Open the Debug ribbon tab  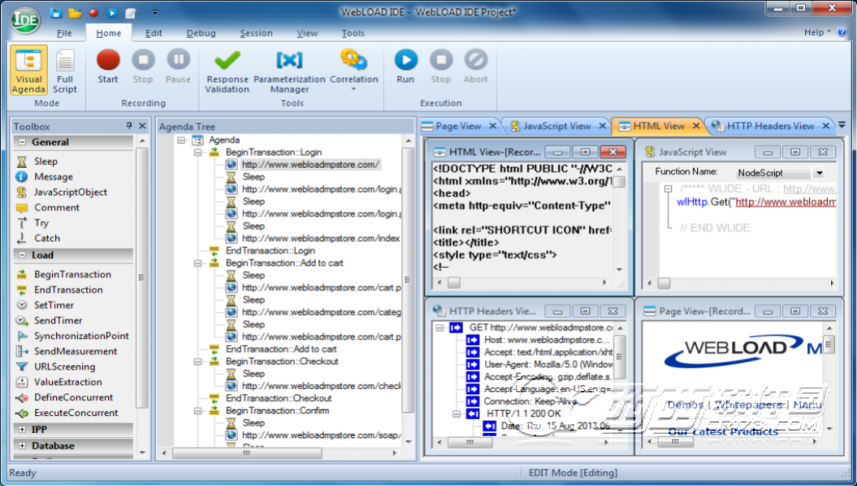point(201,33)
